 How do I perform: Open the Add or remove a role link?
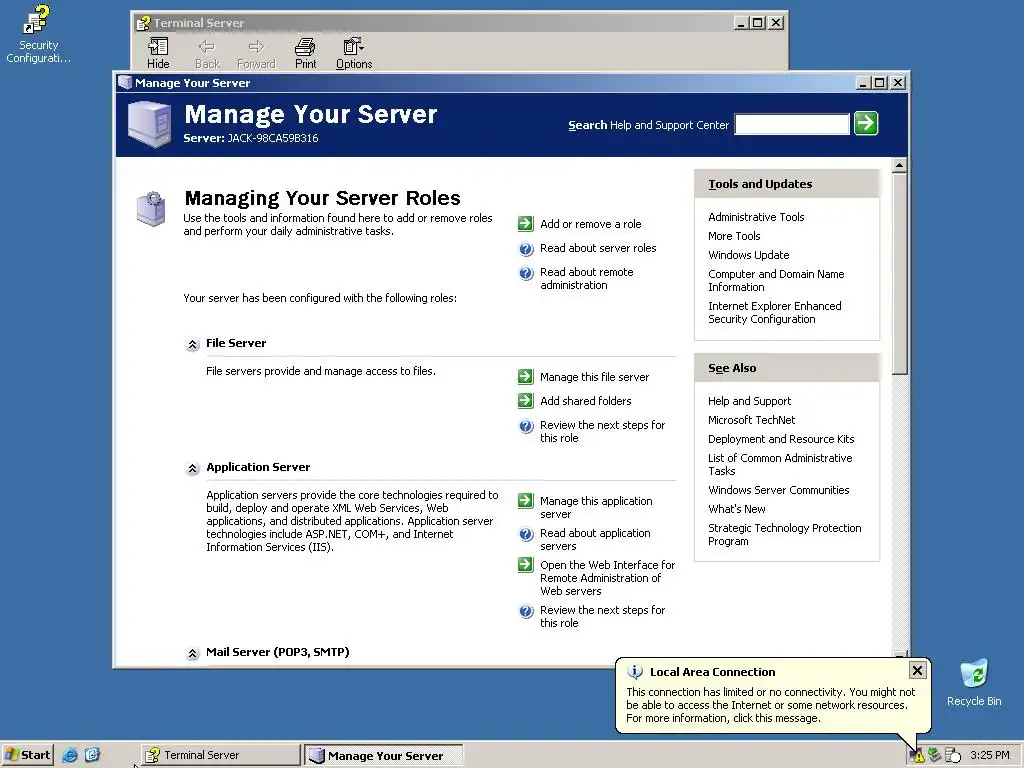click(590, 224)
